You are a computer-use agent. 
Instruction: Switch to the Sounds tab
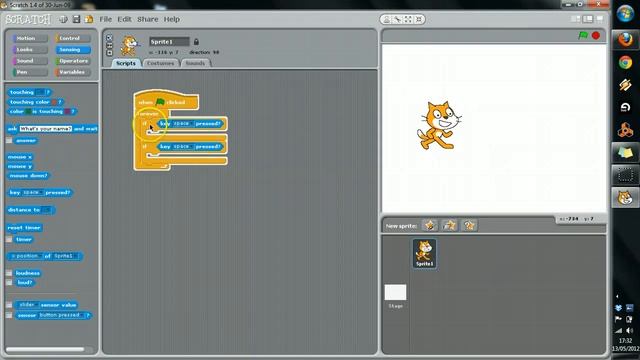[195, 63]
